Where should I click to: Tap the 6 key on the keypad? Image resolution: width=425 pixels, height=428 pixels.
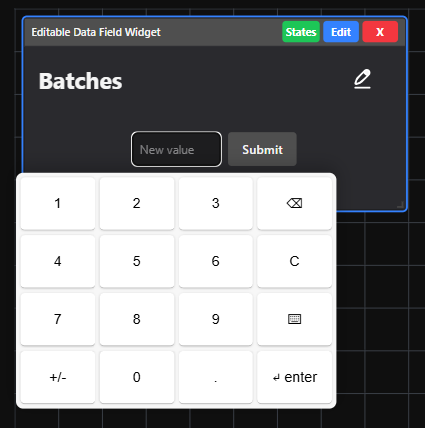click(x=216, y=261)
